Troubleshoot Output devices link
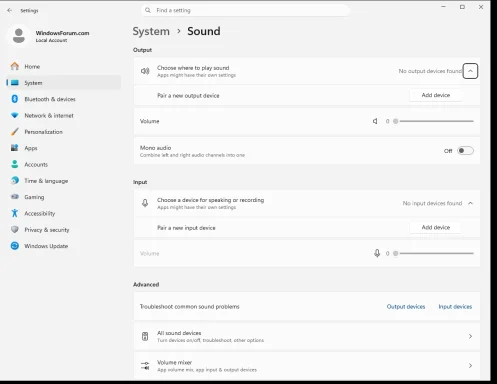This screenshot has height=384, width=497. (x=406, y=306)
